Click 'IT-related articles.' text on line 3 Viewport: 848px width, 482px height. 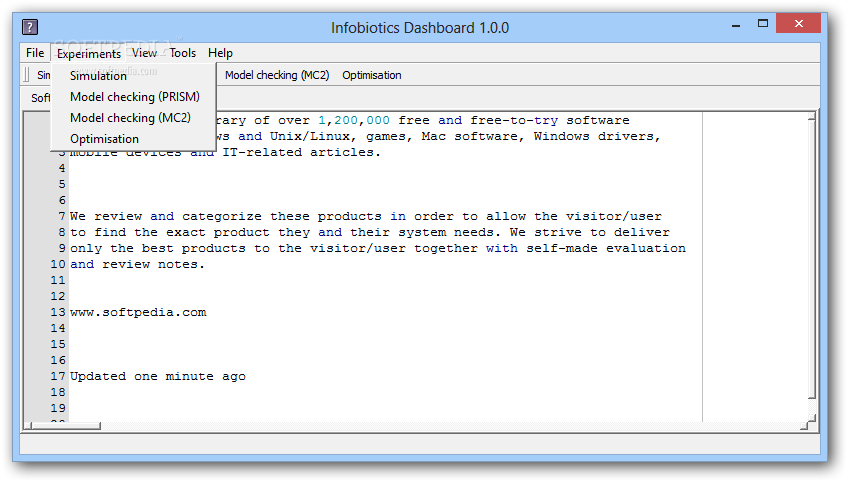301,153
